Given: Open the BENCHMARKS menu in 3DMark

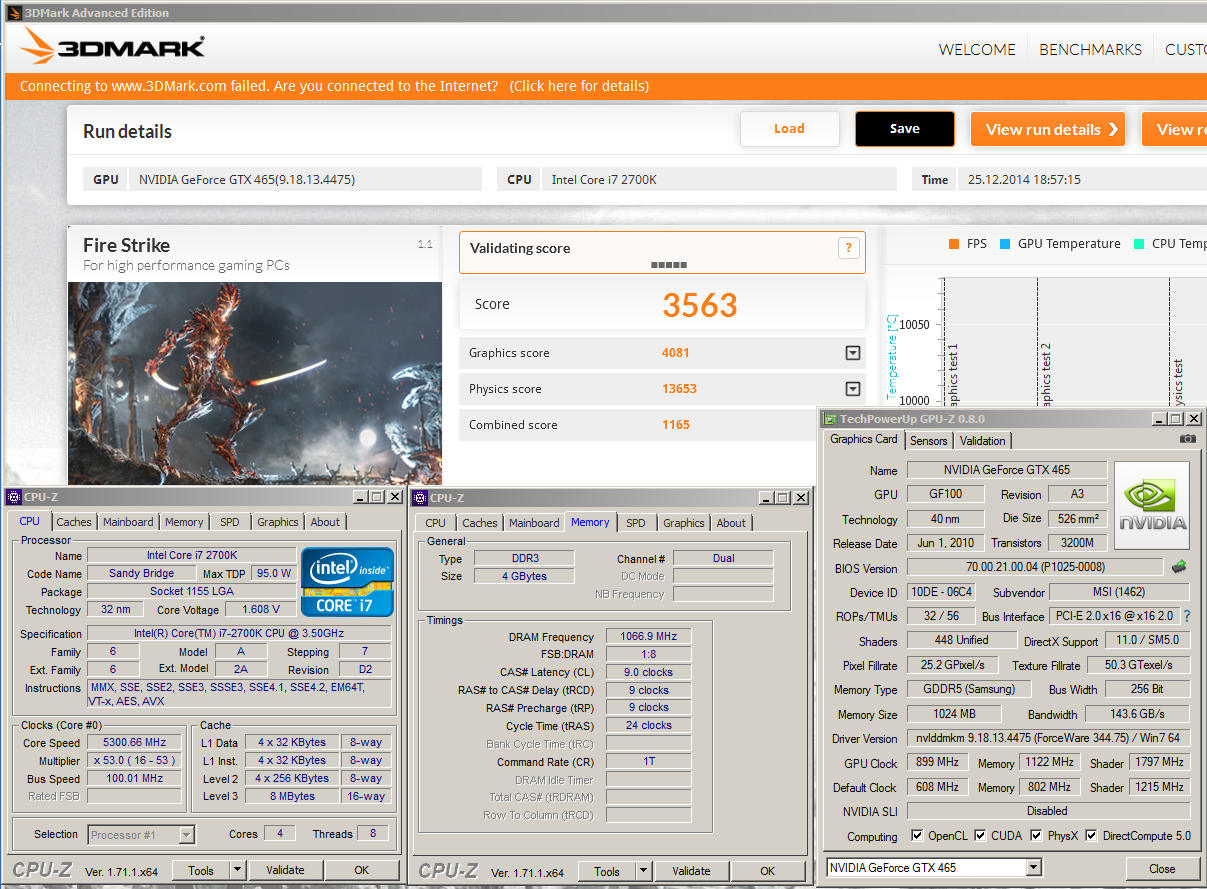Looking at the screenshot, I should [x=1090, y=49].
